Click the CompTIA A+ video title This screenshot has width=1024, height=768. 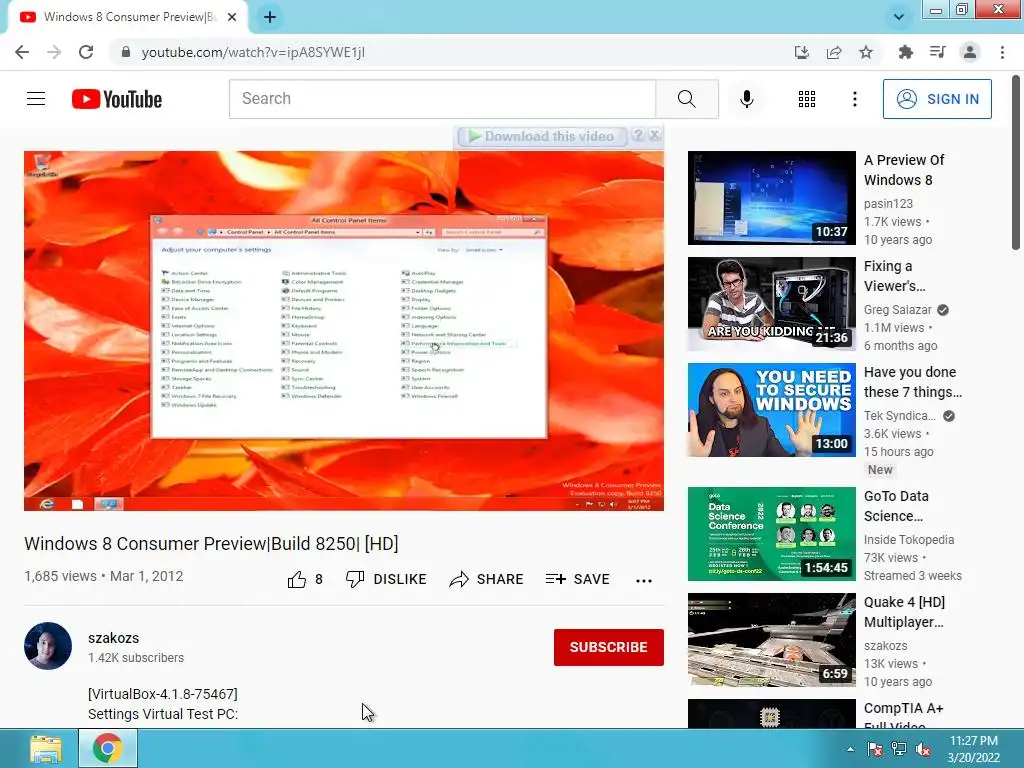coord(904,716)
